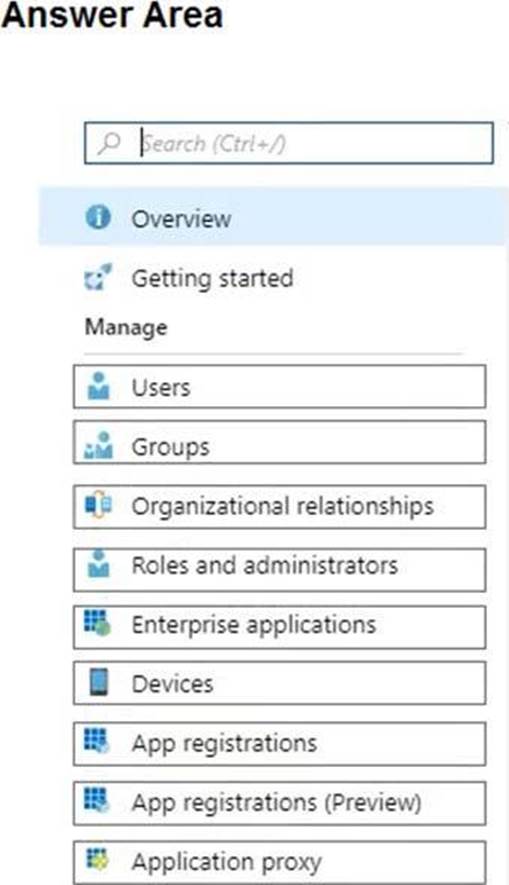Click the Organizational relationships icon

pos(98,505)
